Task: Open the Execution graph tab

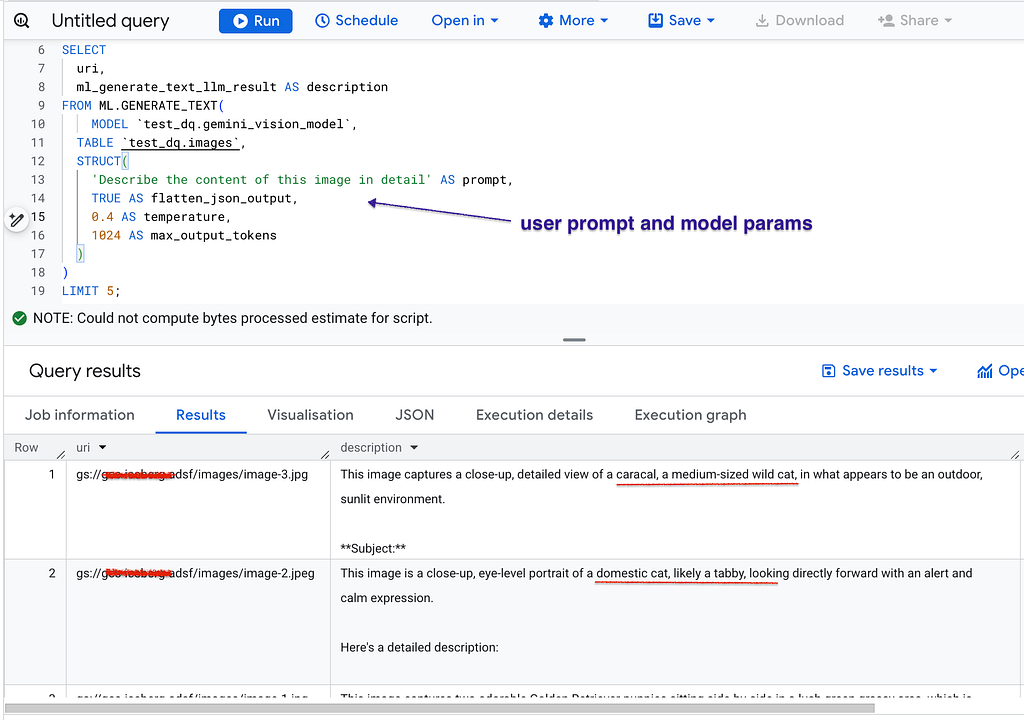Action: point(690,415)
